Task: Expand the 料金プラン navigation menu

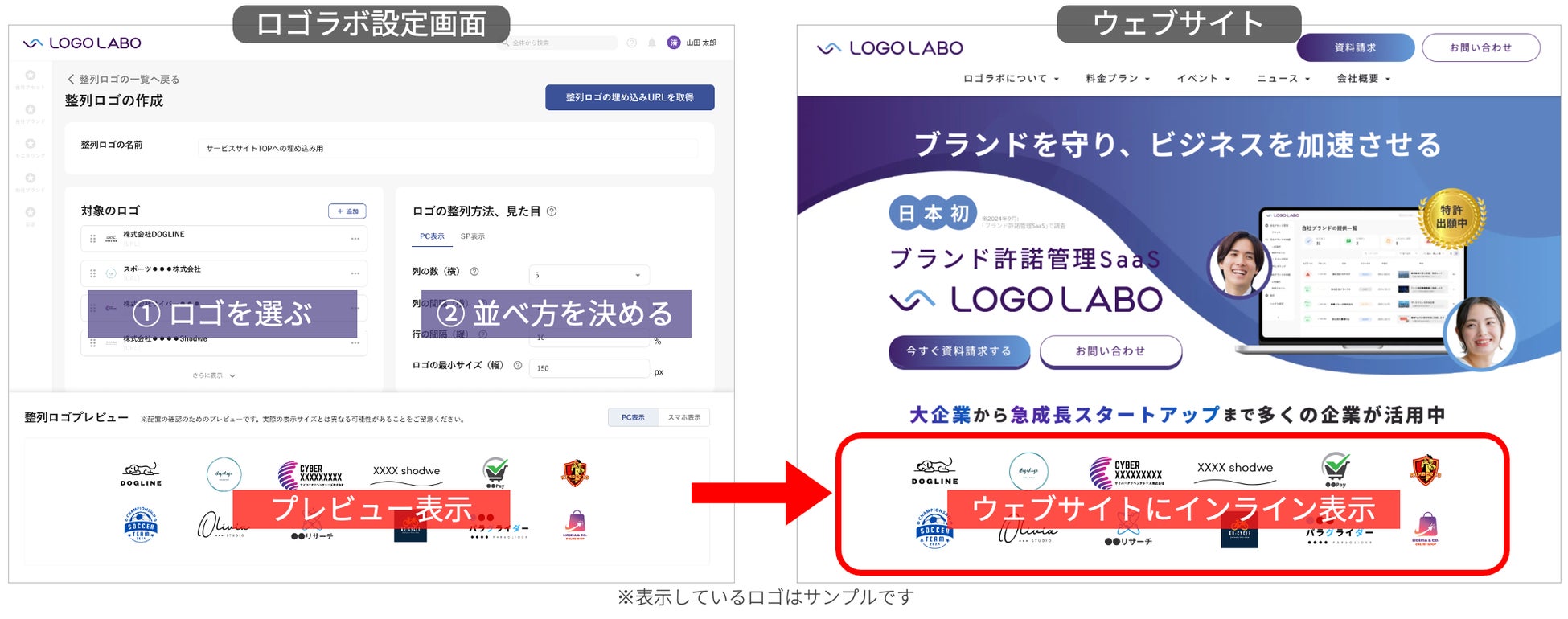Action: point(1118,79)
